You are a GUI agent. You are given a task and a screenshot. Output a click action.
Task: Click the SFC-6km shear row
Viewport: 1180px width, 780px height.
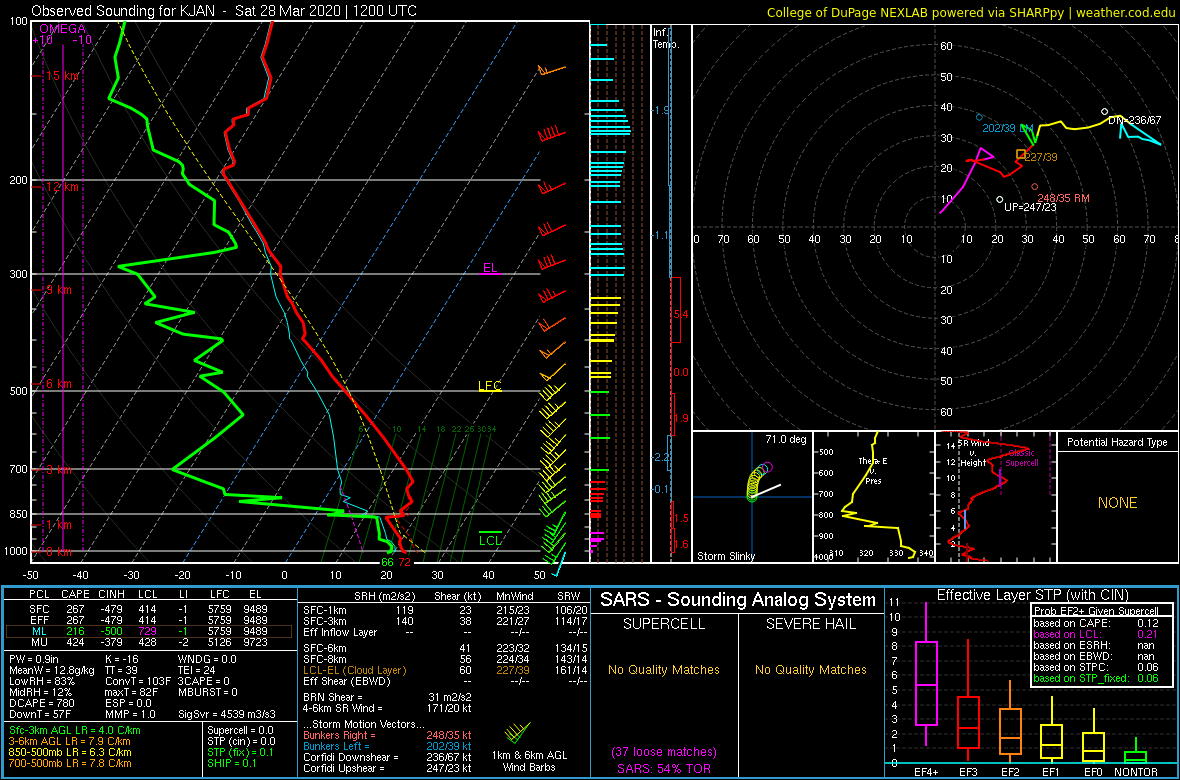[444, 648]
